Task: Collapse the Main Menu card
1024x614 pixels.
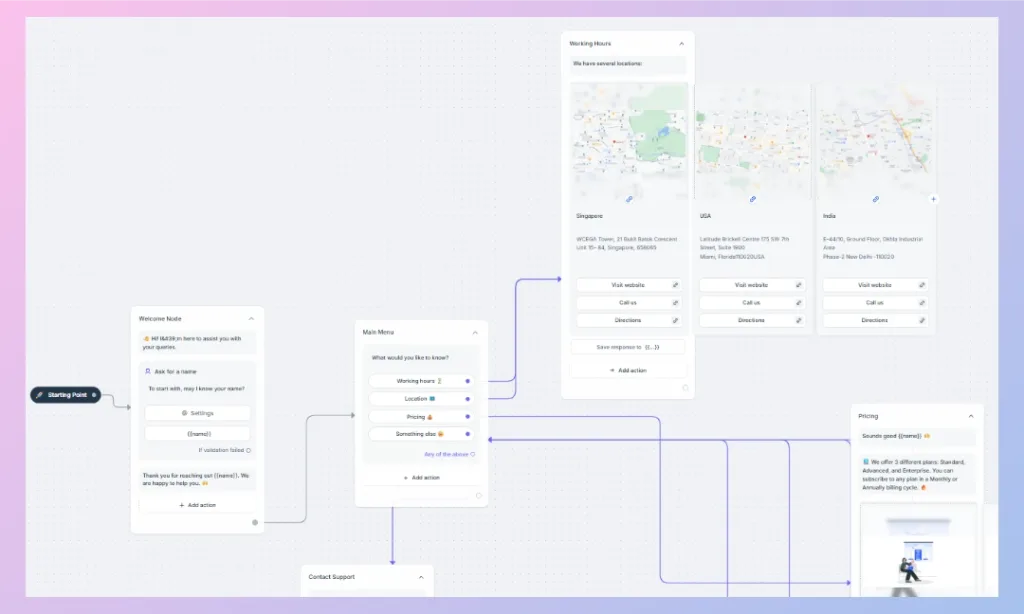Action: [x=475, y=332]
